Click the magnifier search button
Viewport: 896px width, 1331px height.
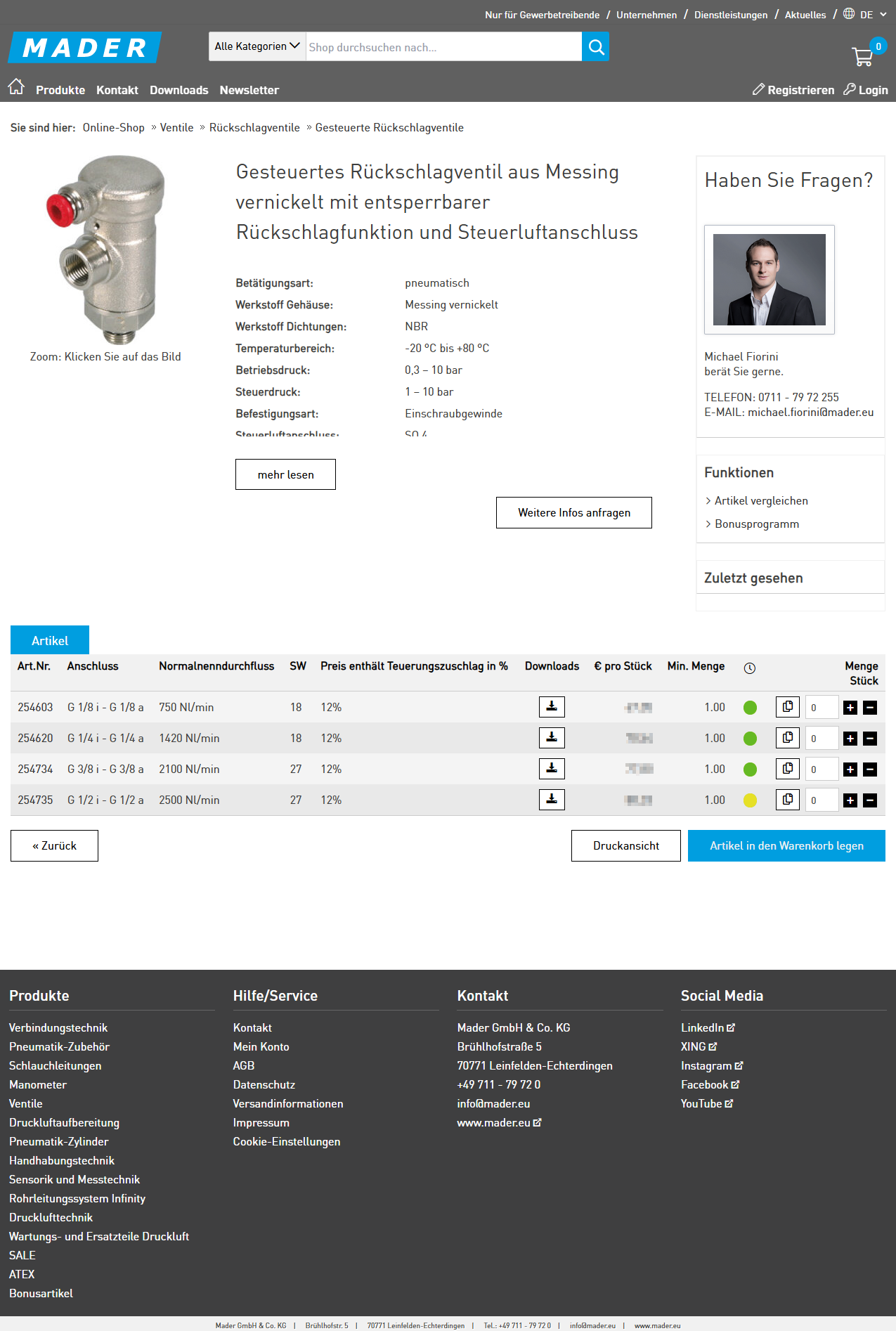click(596, 47)
